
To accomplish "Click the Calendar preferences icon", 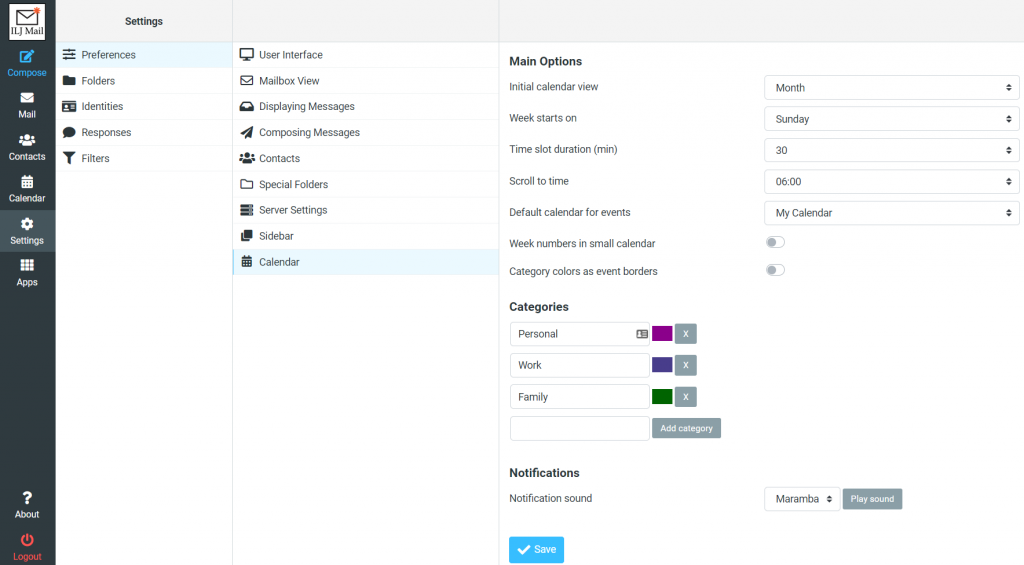I will click(x=246, y=262).
